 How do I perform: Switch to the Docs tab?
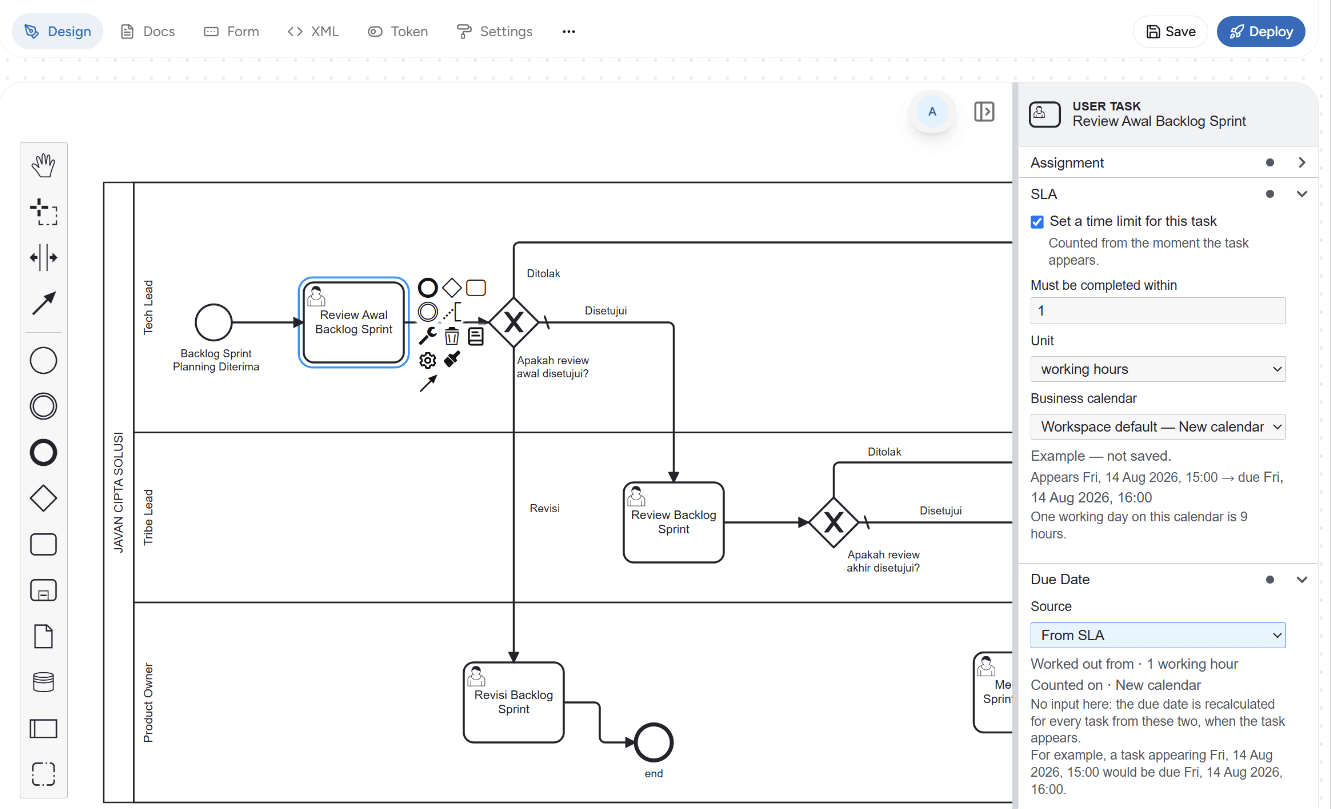(147, 32)
